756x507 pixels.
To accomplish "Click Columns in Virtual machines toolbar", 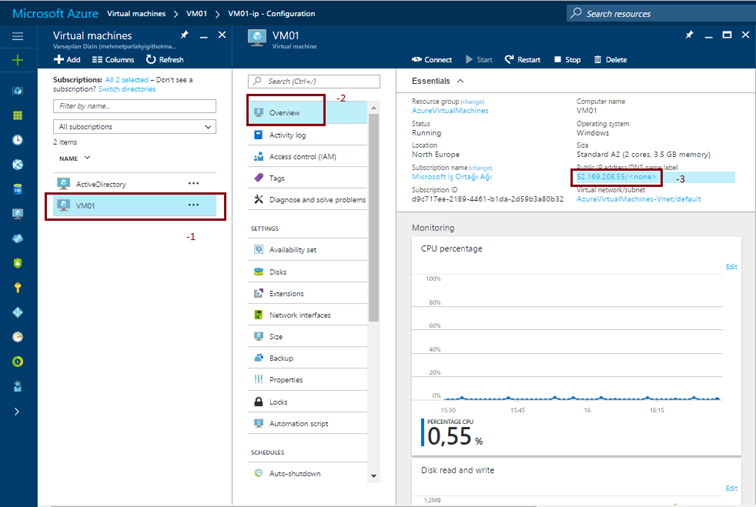I will tap(113, 60).
